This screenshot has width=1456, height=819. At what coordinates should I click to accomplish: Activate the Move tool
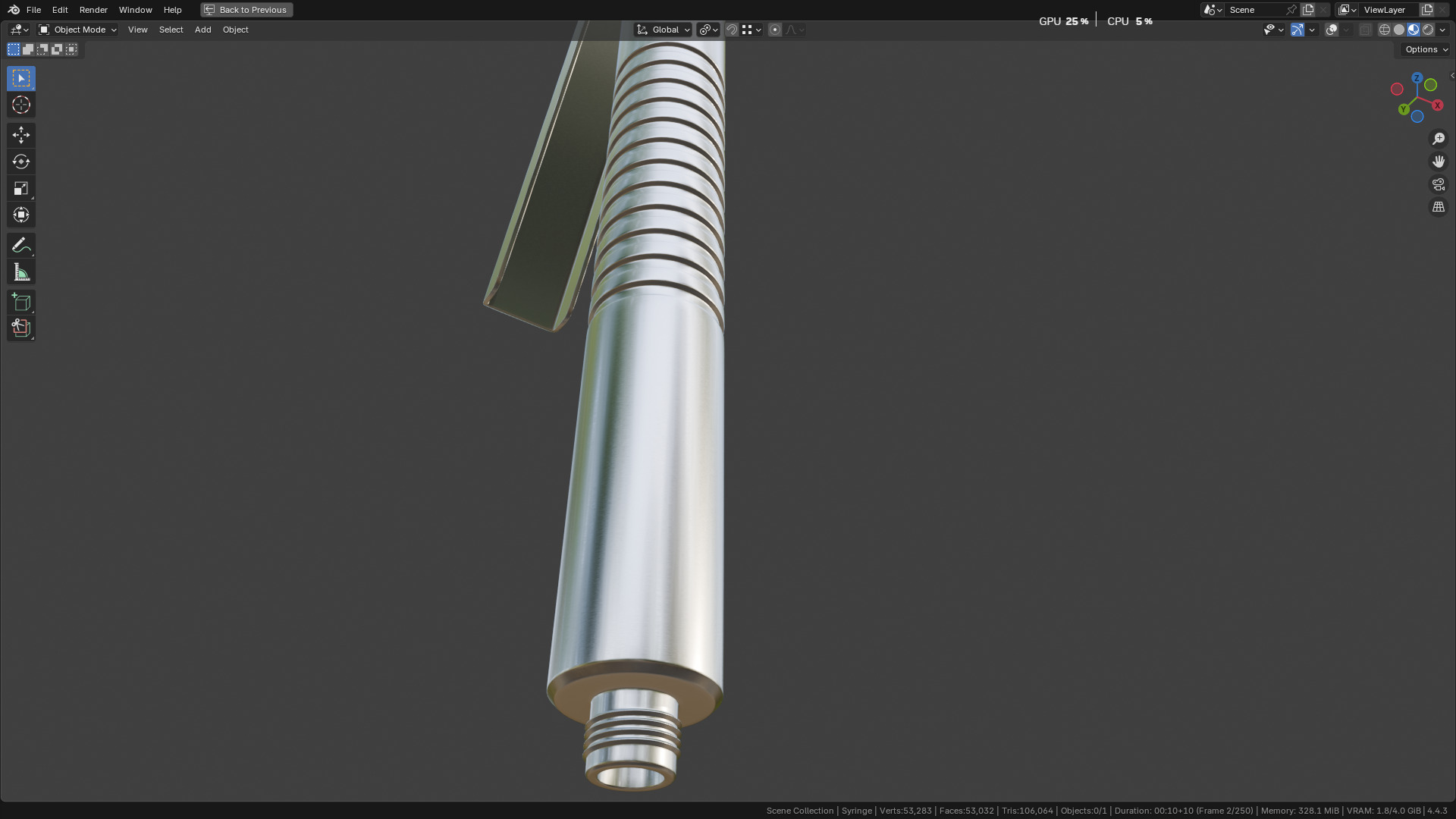21,135
